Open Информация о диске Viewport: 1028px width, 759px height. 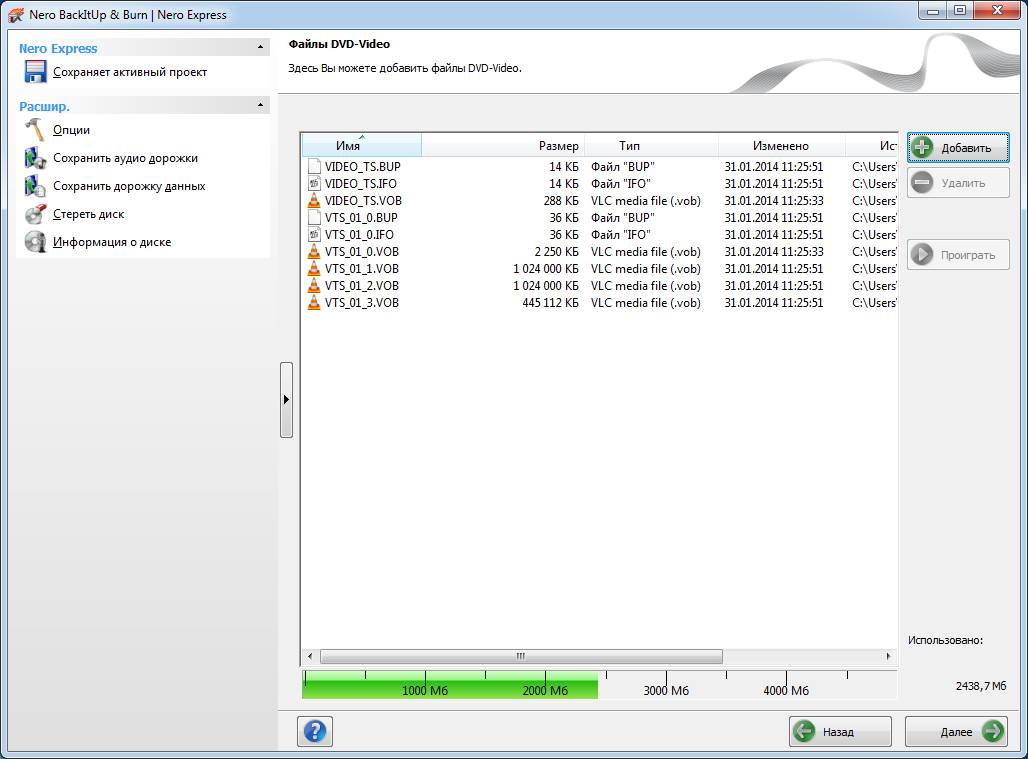click(112, 242)
